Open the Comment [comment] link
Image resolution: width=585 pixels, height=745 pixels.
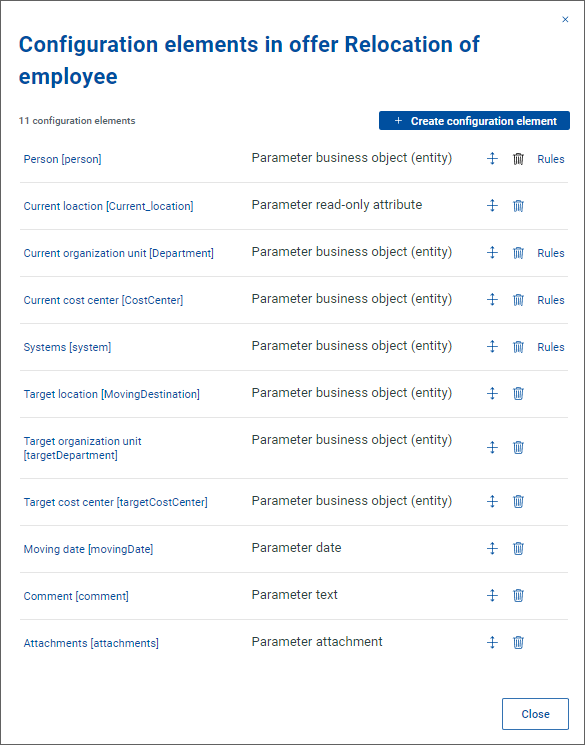tap(76, 596)
